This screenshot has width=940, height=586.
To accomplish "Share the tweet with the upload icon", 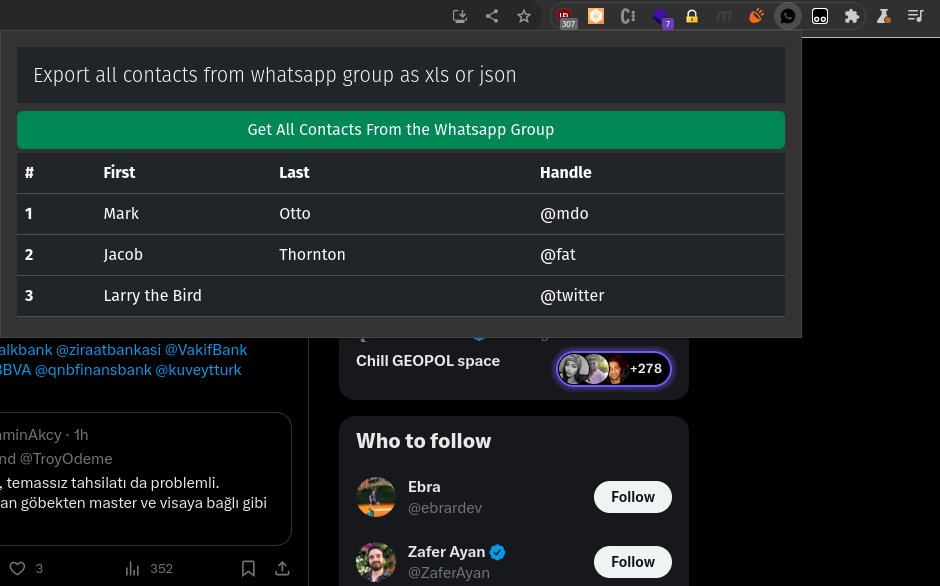I will 282,568.
